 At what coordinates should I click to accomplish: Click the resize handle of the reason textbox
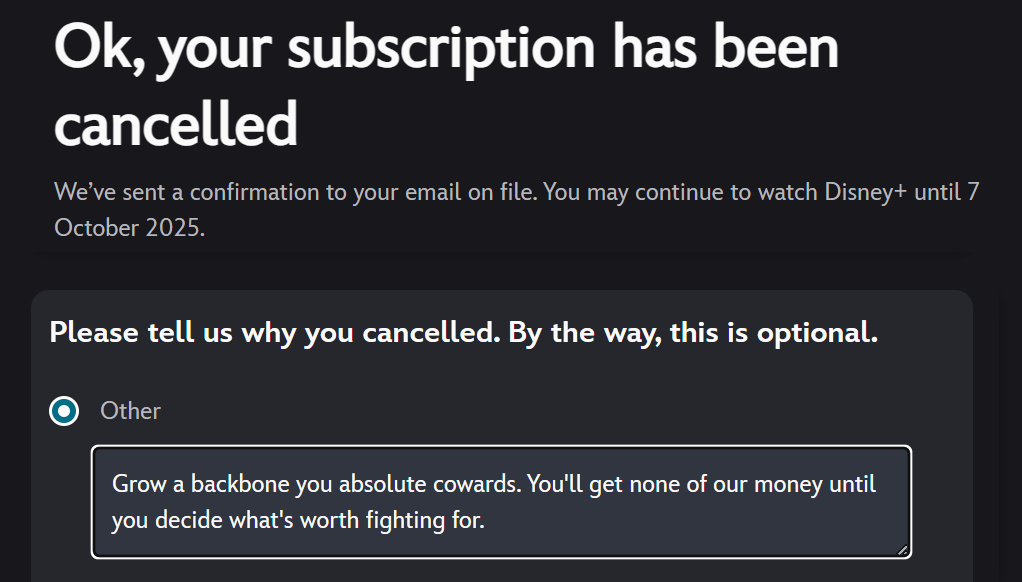pos(904,549)
